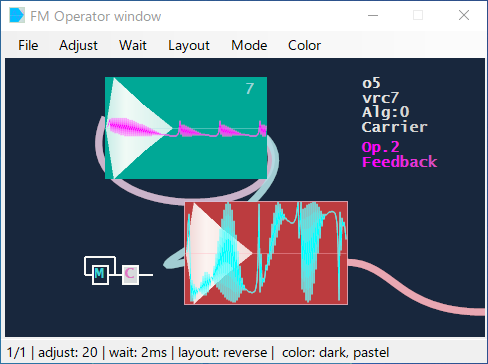Click the pink Op.2 label
Image resolution: width=488 pixels, height=364 pixels.
tap(381, 147)
